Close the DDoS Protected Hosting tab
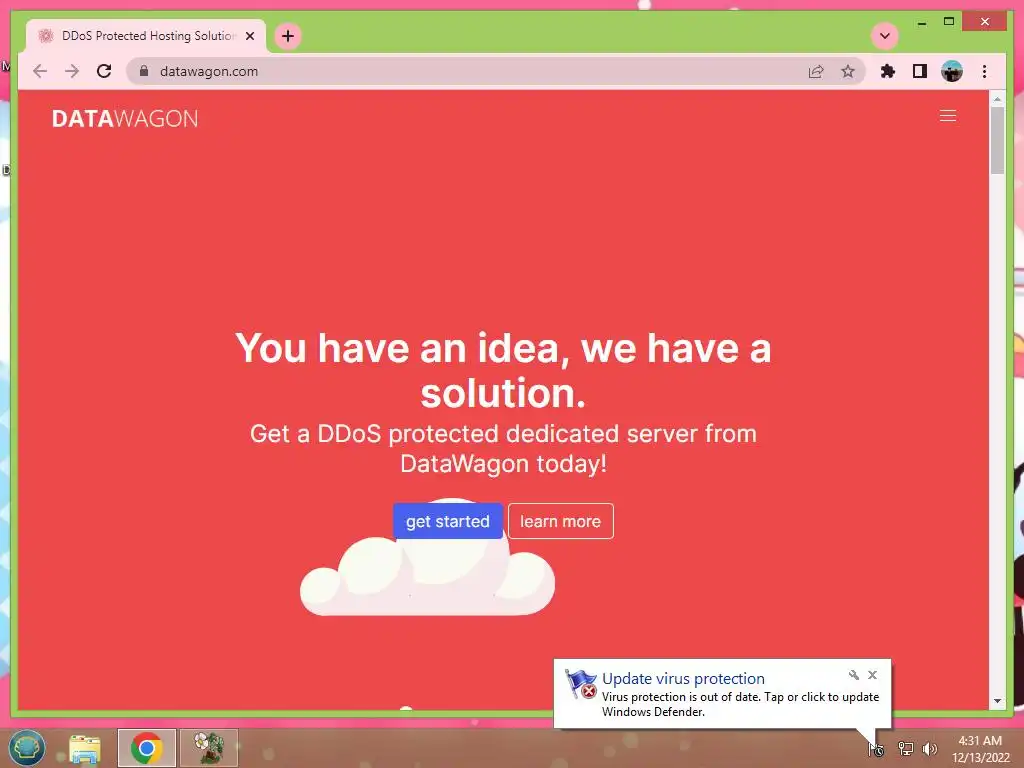 tap(249, 36)
